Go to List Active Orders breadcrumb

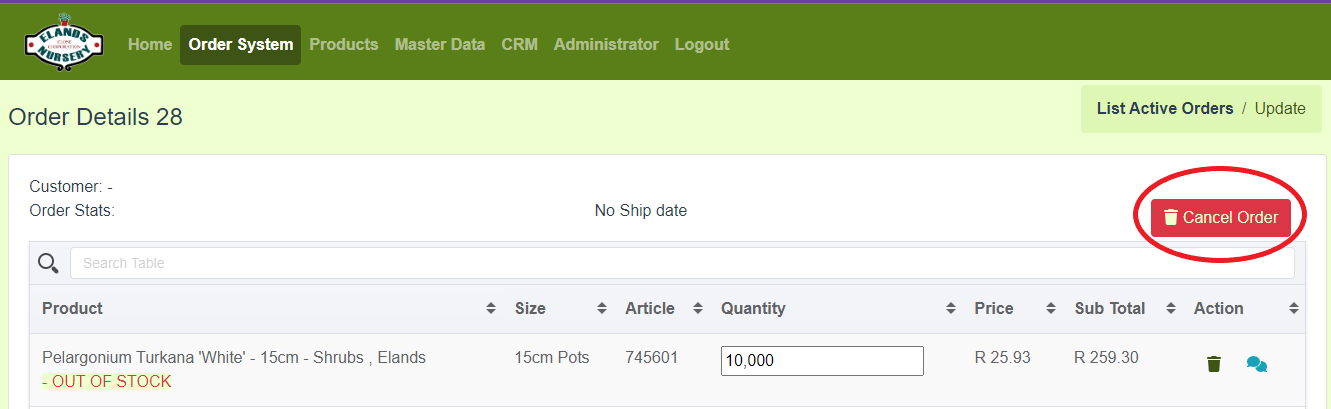click(1165, 109)
